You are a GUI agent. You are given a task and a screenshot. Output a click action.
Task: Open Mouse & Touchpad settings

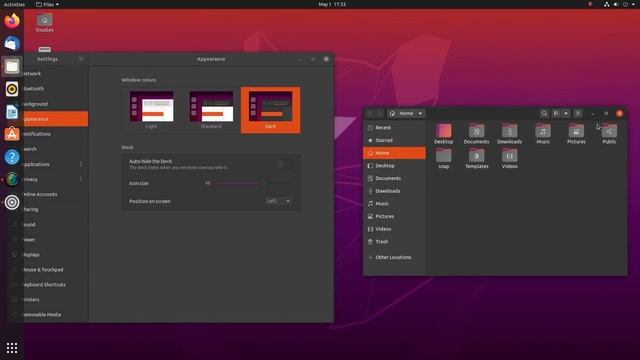(x=56, y=269)
